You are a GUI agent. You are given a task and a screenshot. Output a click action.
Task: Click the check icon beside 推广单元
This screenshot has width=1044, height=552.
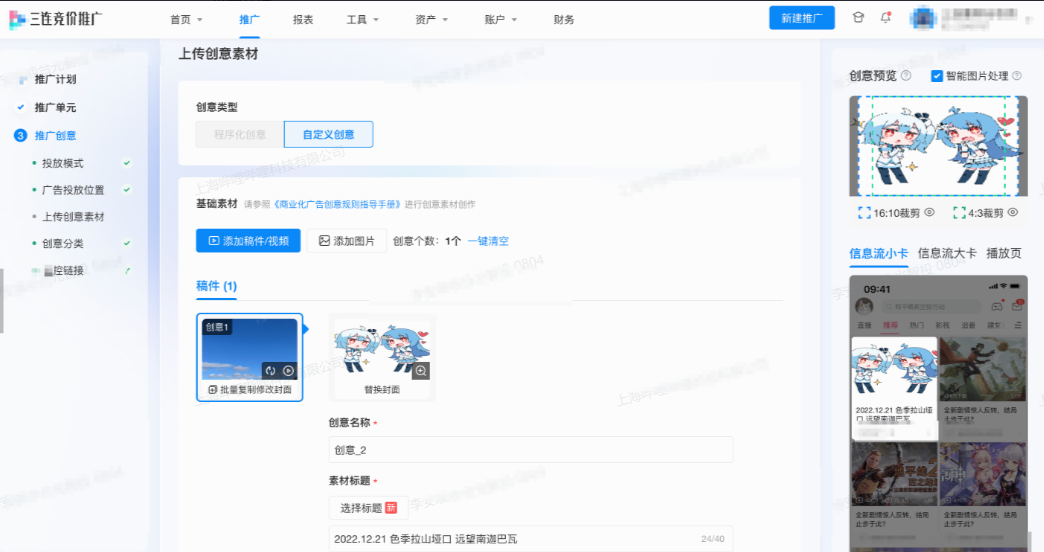point(21,107)
